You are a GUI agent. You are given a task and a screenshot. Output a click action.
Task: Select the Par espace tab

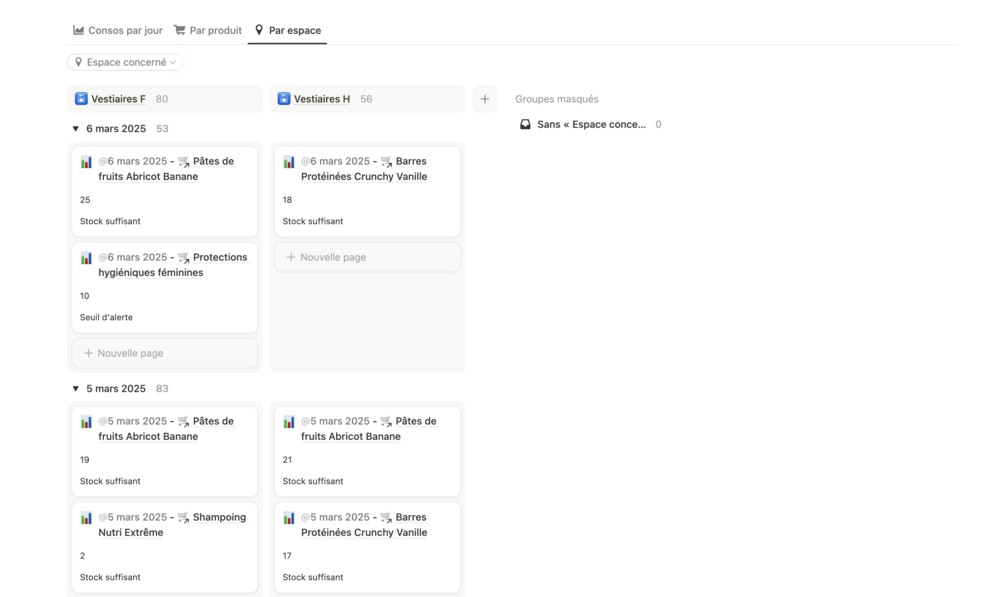tap(288, 30)
